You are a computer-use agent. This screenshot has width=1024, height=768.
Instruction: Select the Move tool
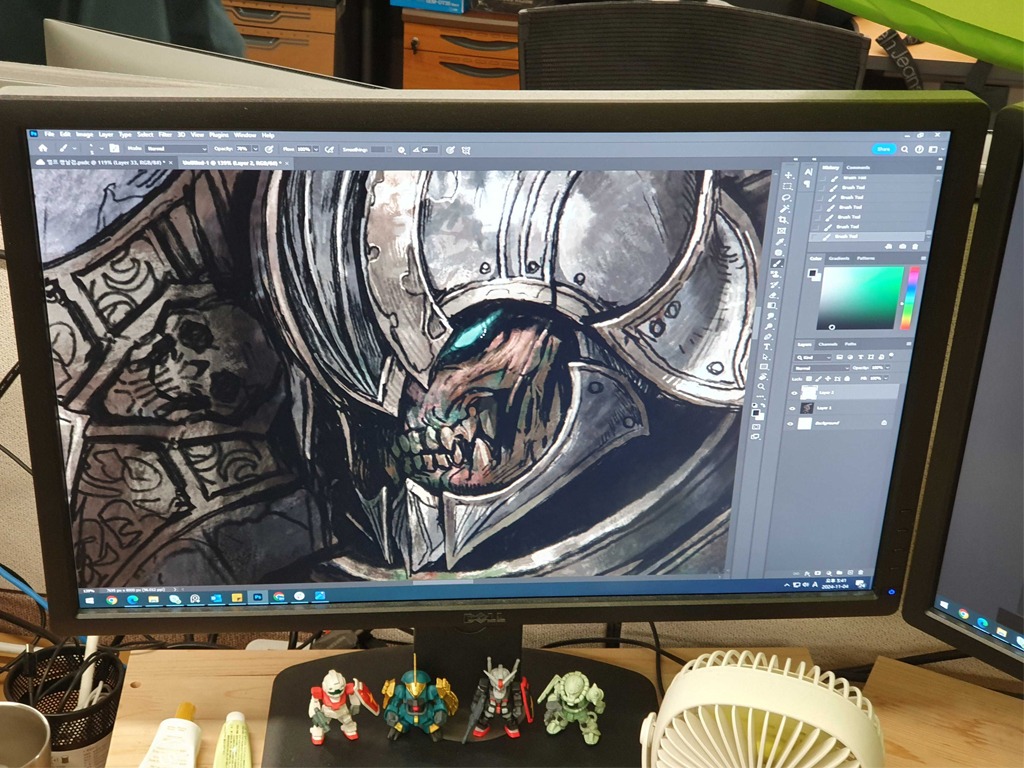[x=787, y=175]
